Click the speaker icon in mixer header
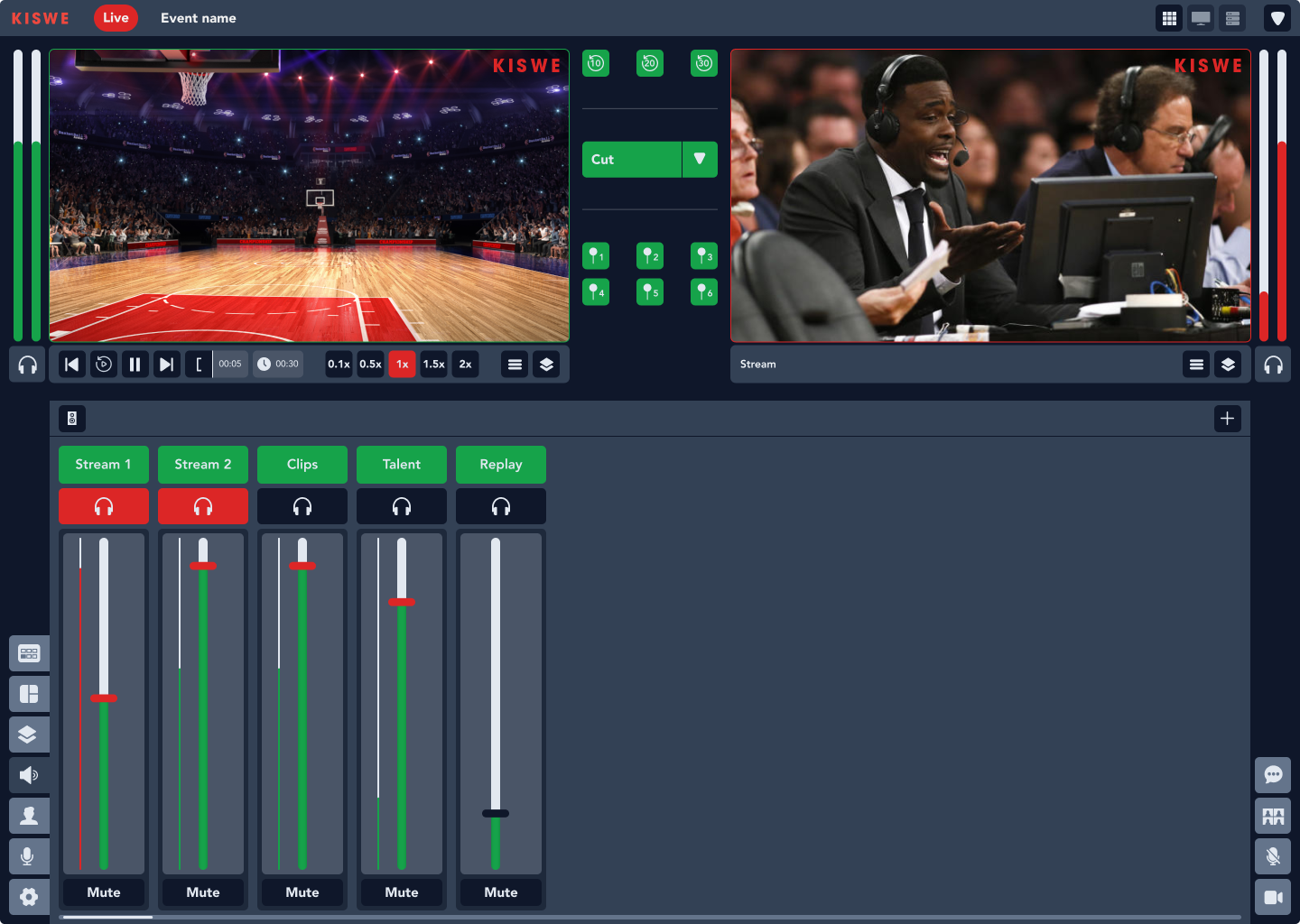 click(x=72, y=419)
